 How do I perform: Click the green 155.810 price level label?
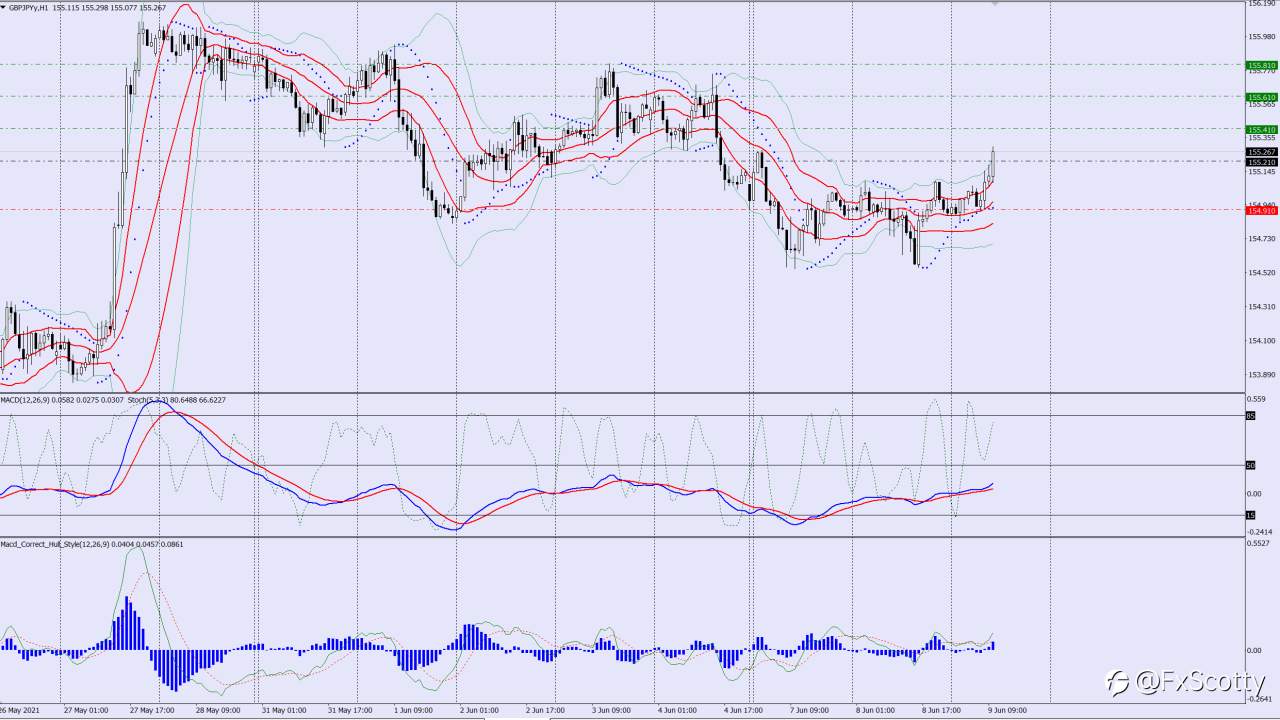(1262, 65)
